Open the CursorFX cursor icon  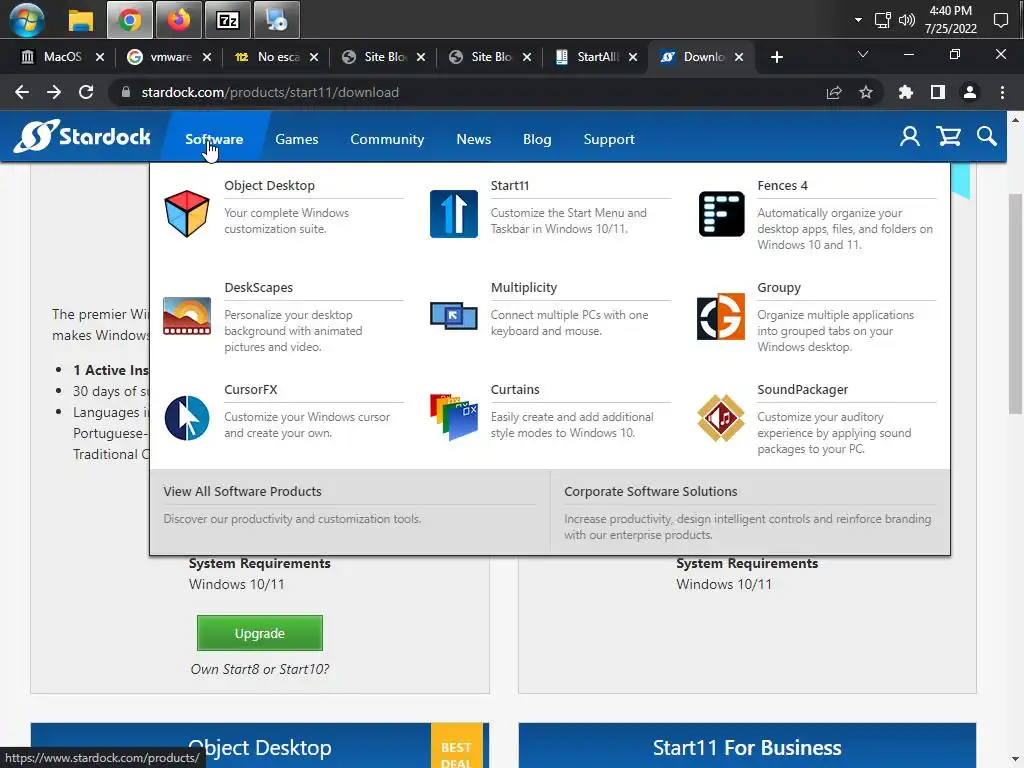click(x=187, y=418)
